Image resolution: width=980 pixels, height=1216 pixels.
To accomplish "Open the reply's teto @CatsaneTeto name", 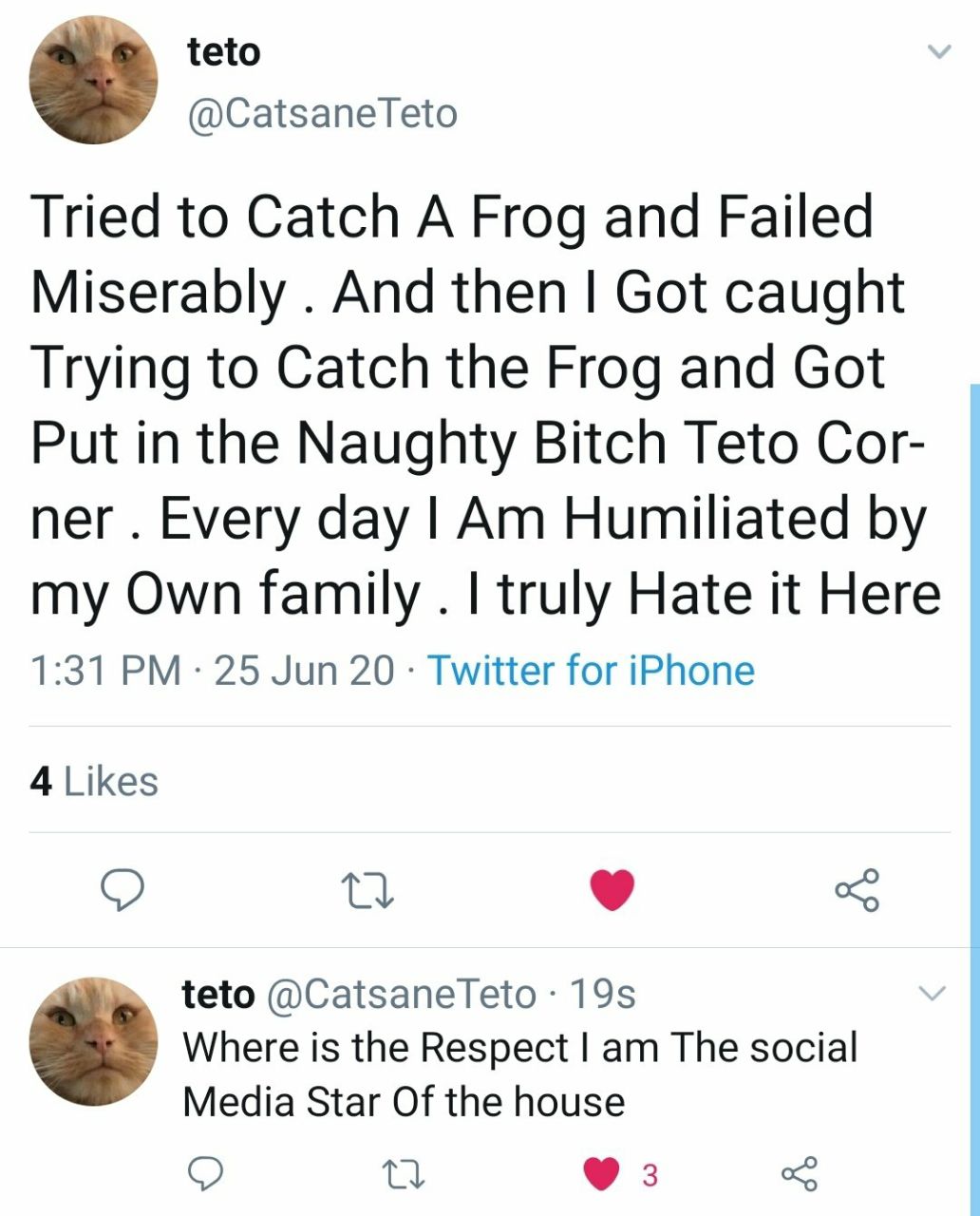I will pyautogui.click(x=359, y=995).
